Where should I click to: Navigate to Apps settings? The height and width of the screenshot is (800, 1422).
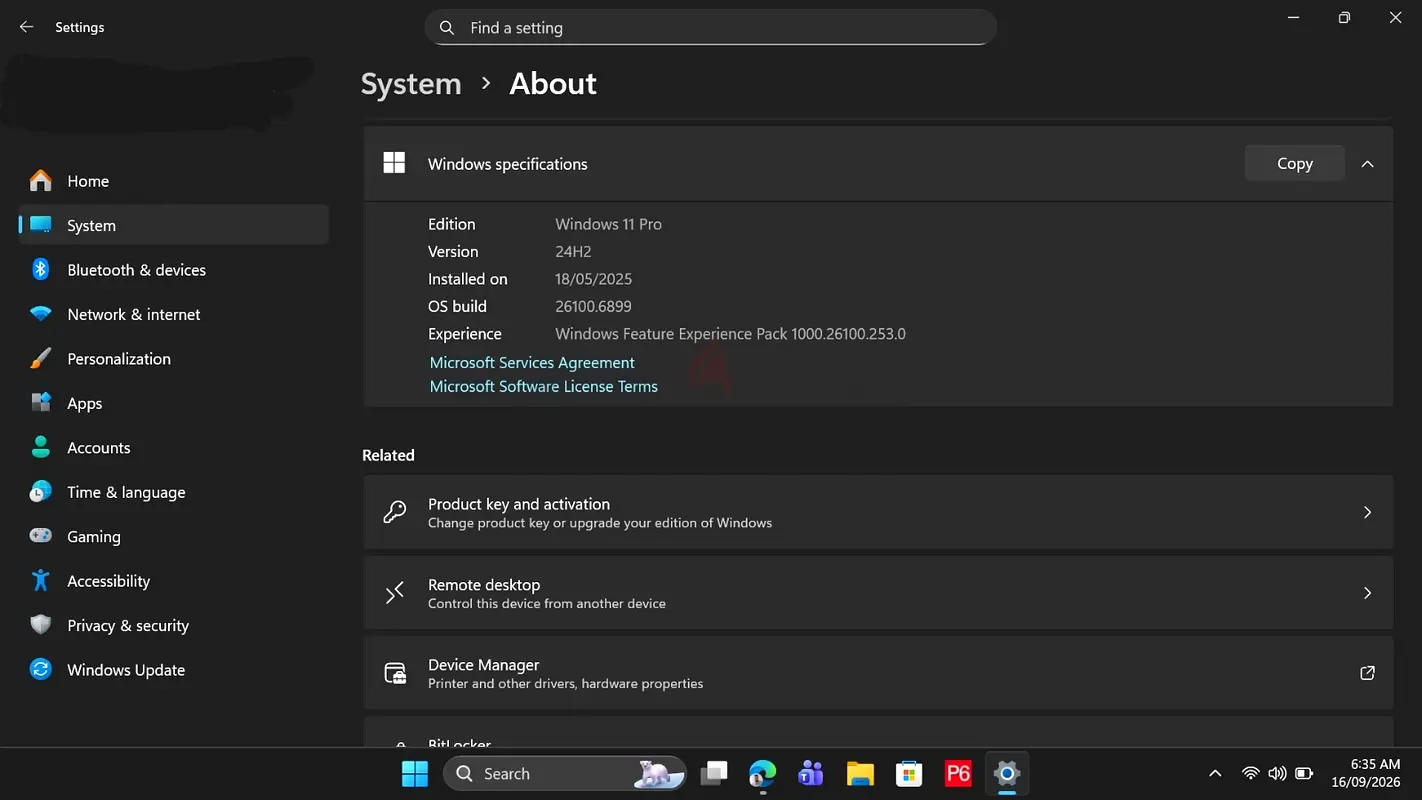[x=174, y=403]
